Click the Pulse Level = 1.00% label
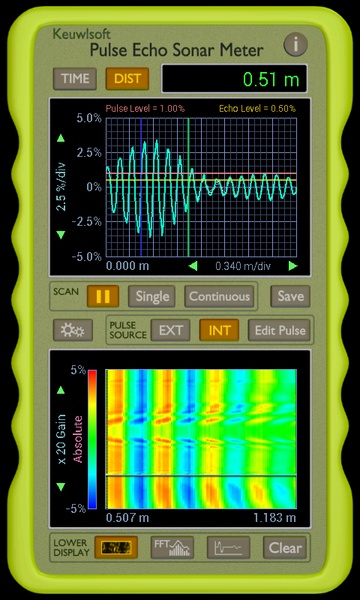 click(145, 108)
